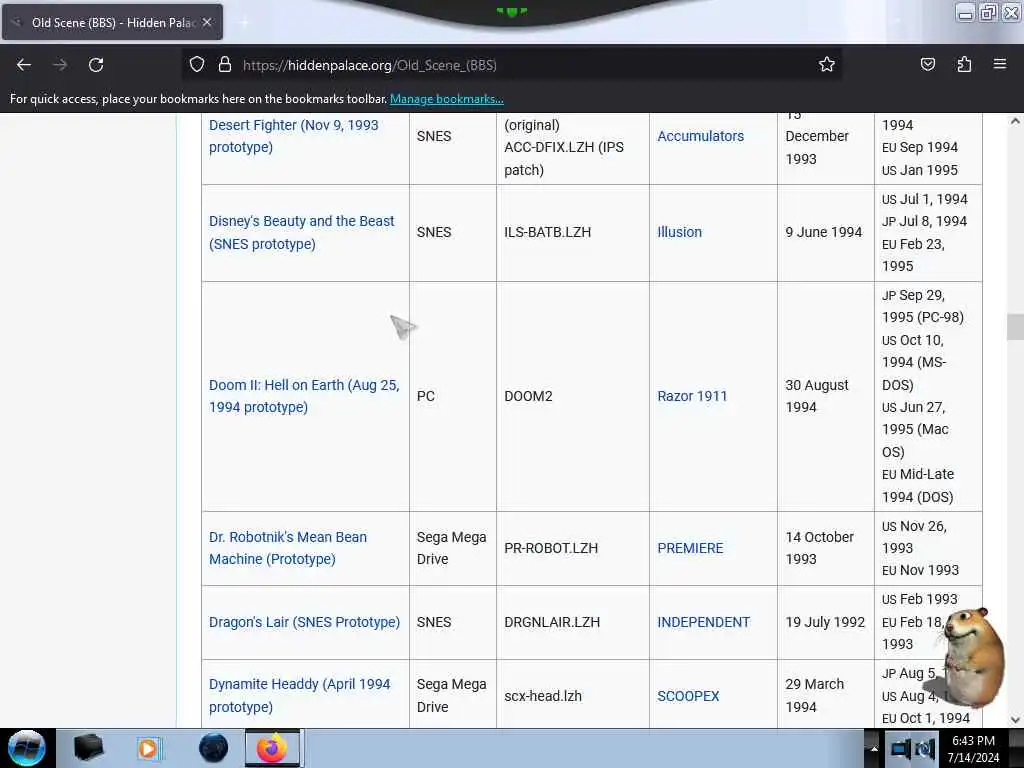The height and width of the screenshot is (768, 1024).
Task: Select the DOOM2 filename cell
Action: (x=573, y=396)
